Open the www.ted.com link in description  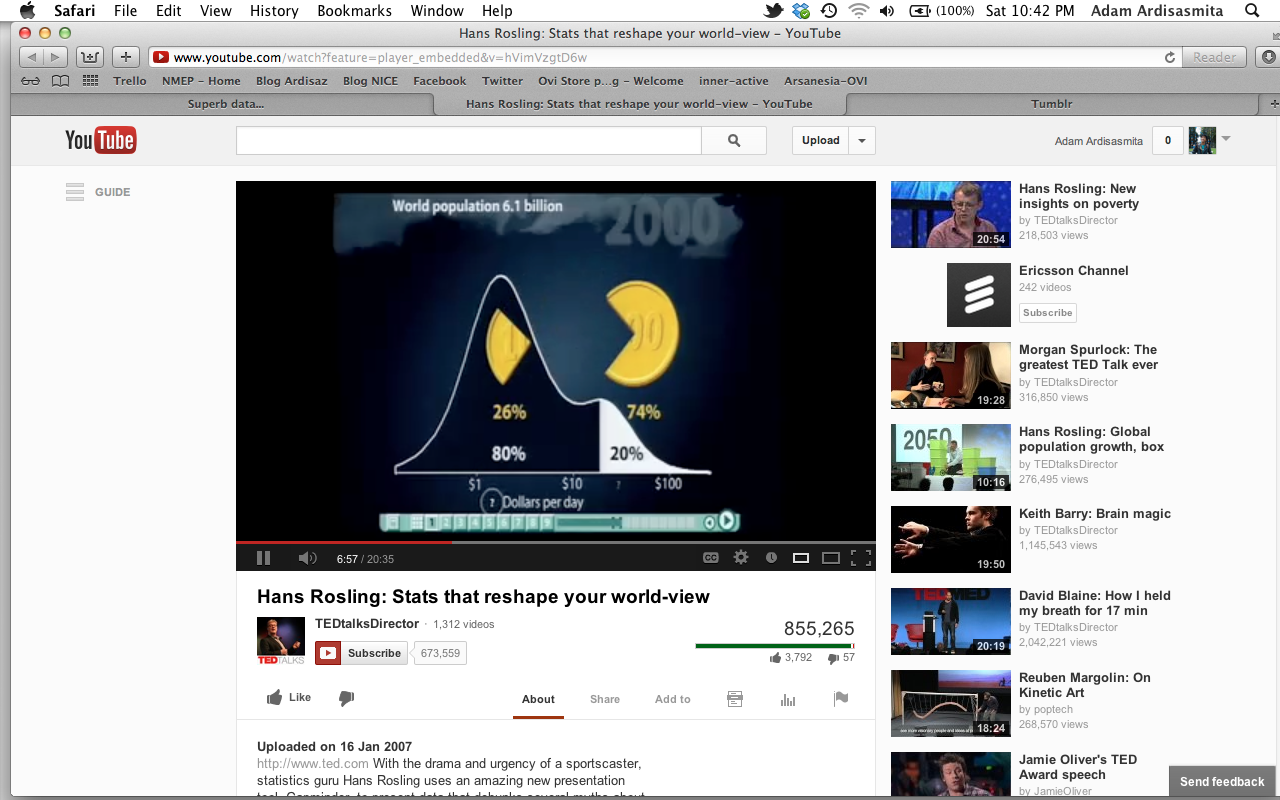tap(312, 764)
